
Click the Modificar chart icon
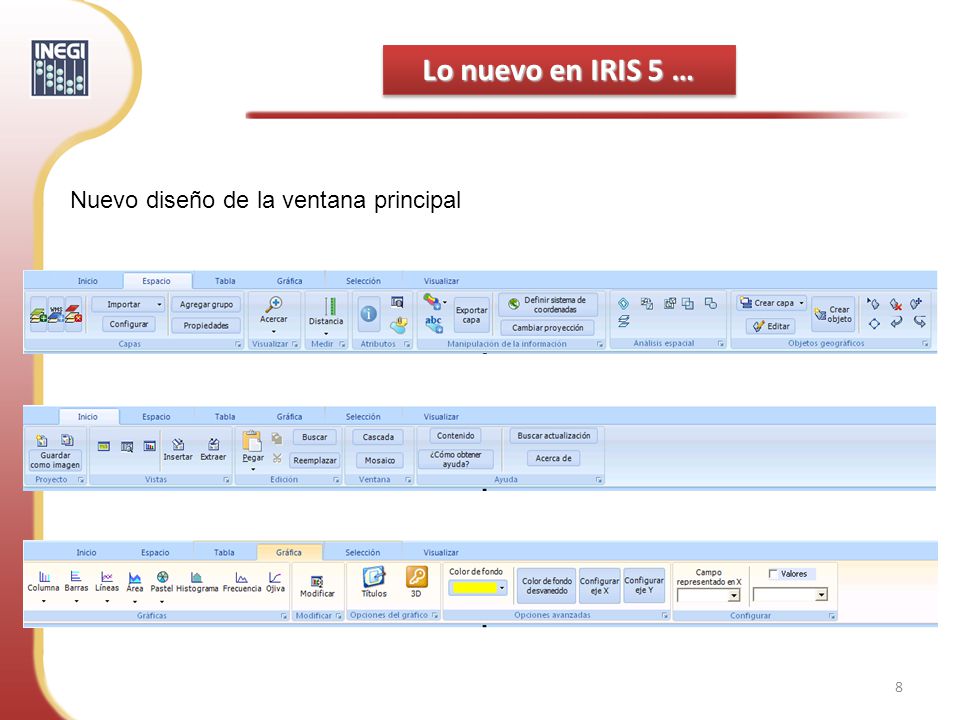317,581
